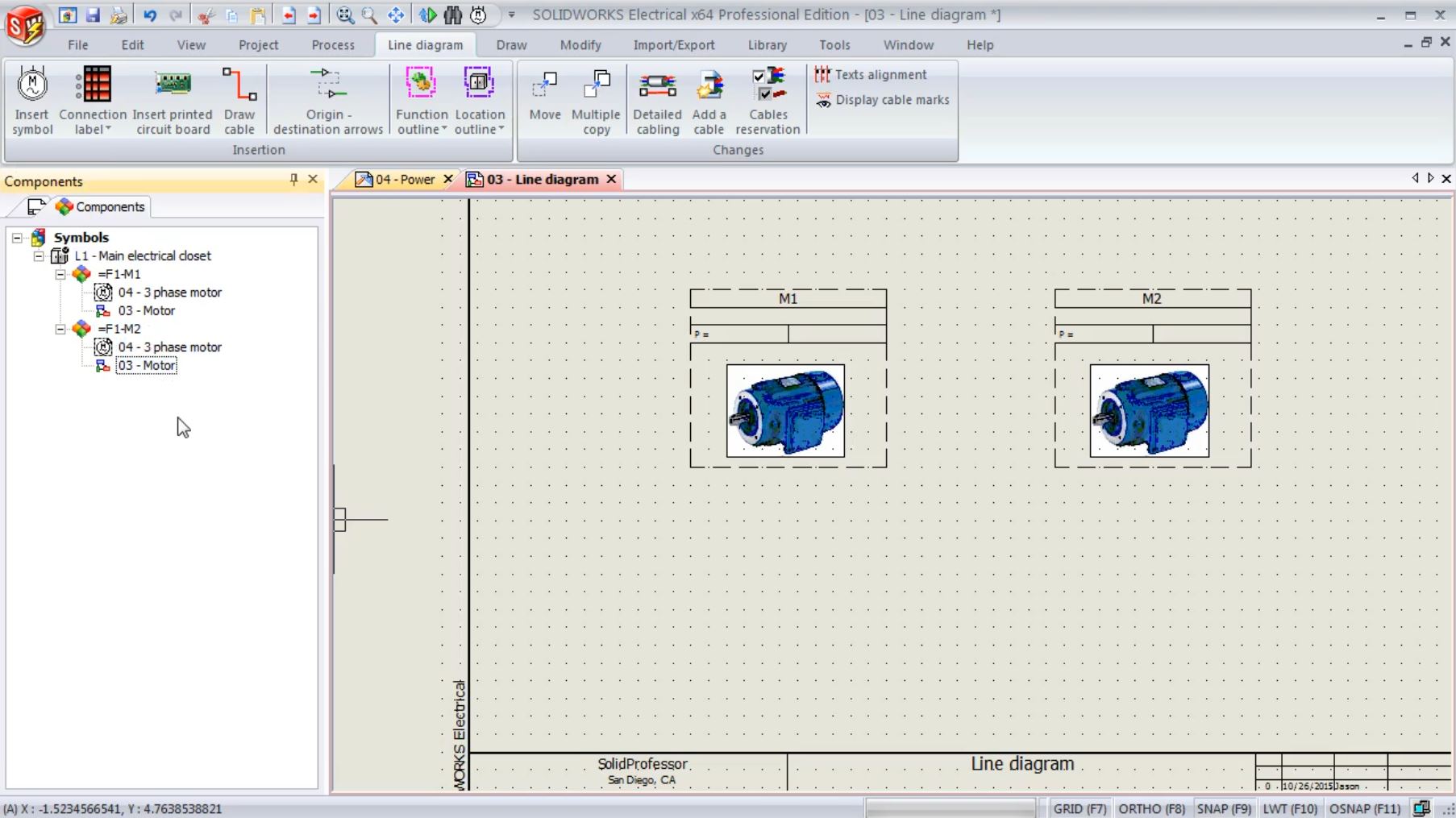Collapse the =F1-M2 component node
The image size is (1456, 818).
point(60,329)
